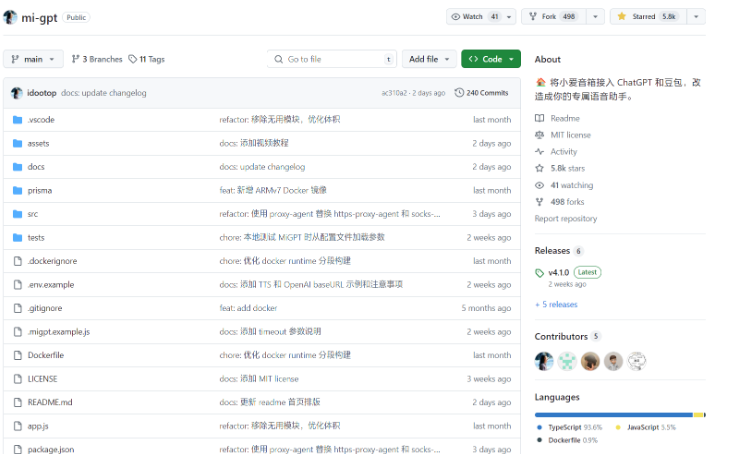Image resolution: width=756 pixels, height=454 pixels.
Task: Click the mi-gpt repository name
Action: coord(39,18)
